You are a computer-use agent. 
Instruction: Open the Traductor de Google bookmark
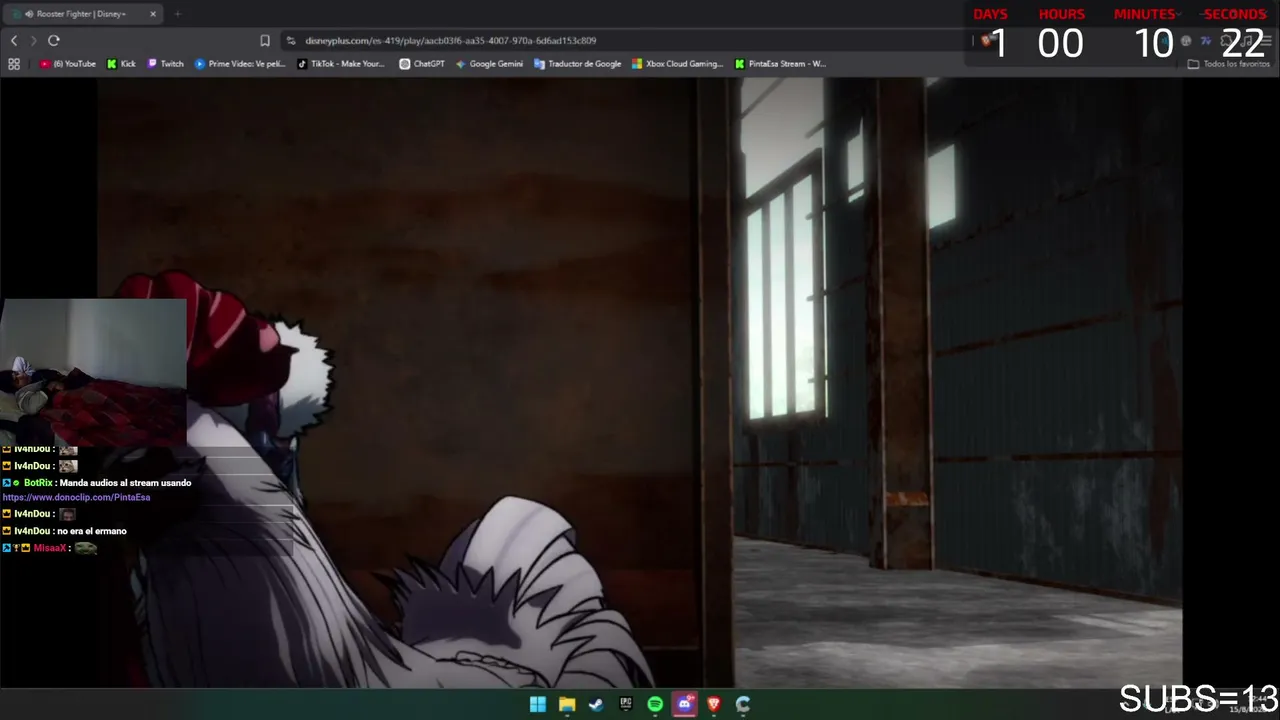pos(578,64)
